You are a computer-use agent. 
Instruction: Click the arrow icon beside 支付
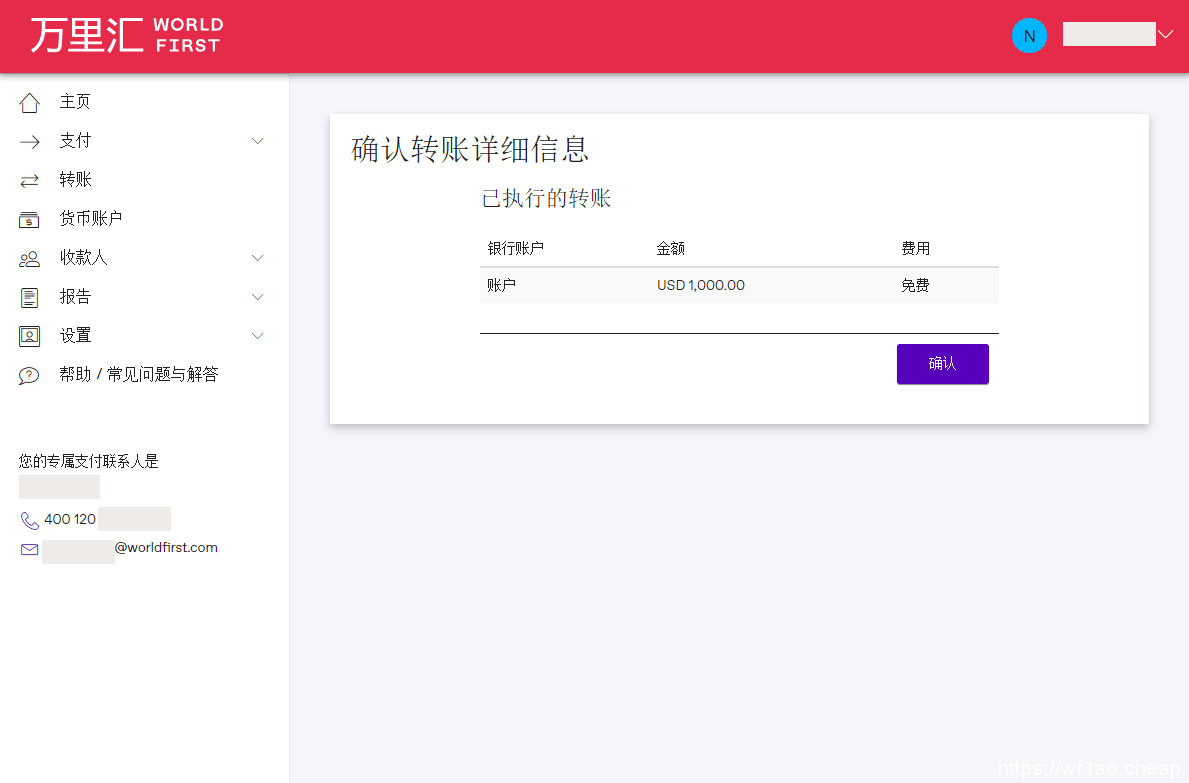click(30, 142)
